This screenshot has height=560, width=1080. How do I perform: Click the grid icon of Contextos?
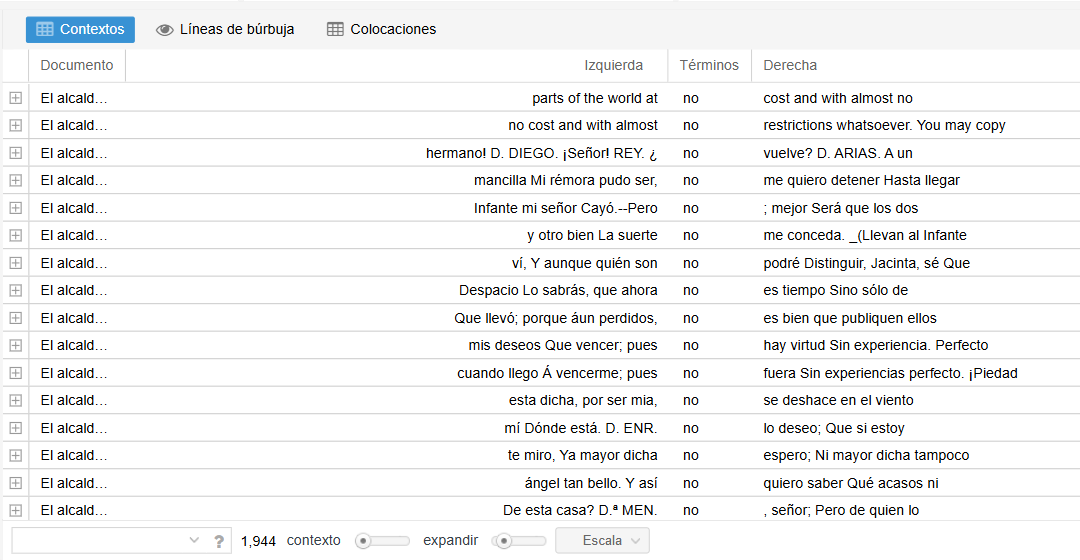coord(45,30)
